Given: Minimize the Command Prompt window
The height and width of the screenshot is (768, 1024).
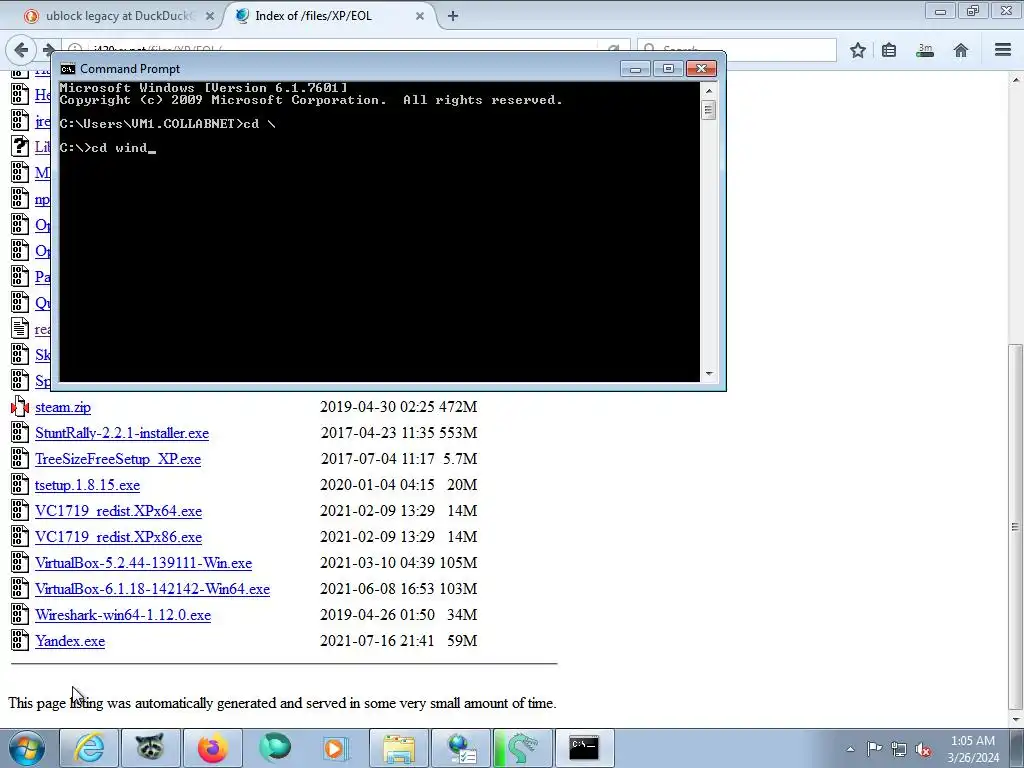Looking at the screenshot, I should 635,69.
